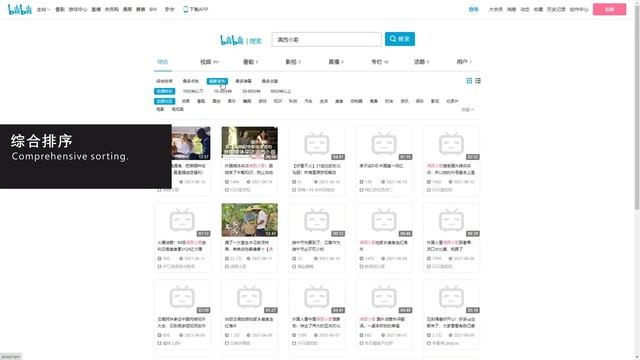
Task: Select the 全部时长 duration filter
Action: (x=164, y=91)
